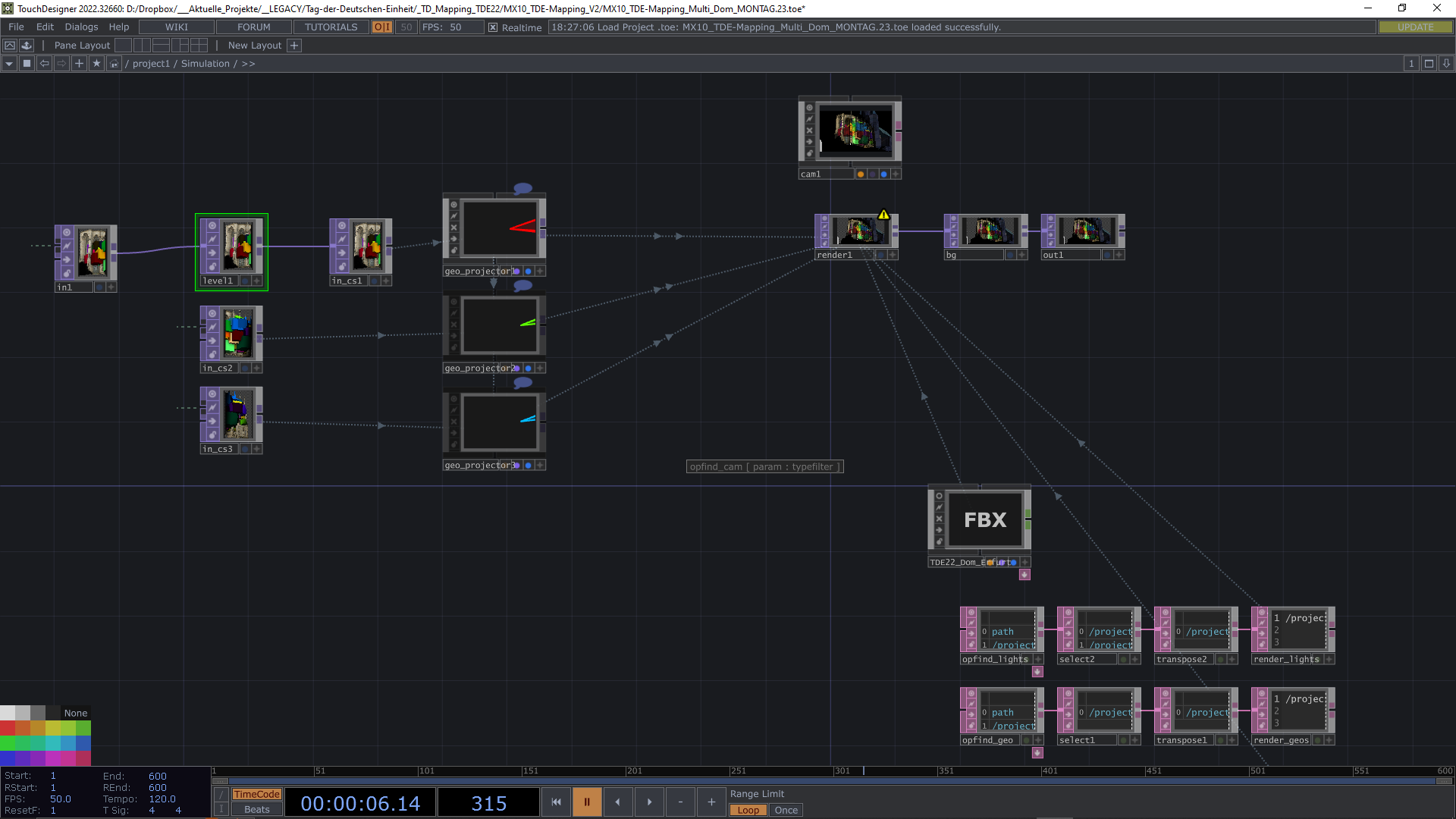Click the home icon in the path bar
The height and width of the screenshot is (819, 1456).
(114, 64)
